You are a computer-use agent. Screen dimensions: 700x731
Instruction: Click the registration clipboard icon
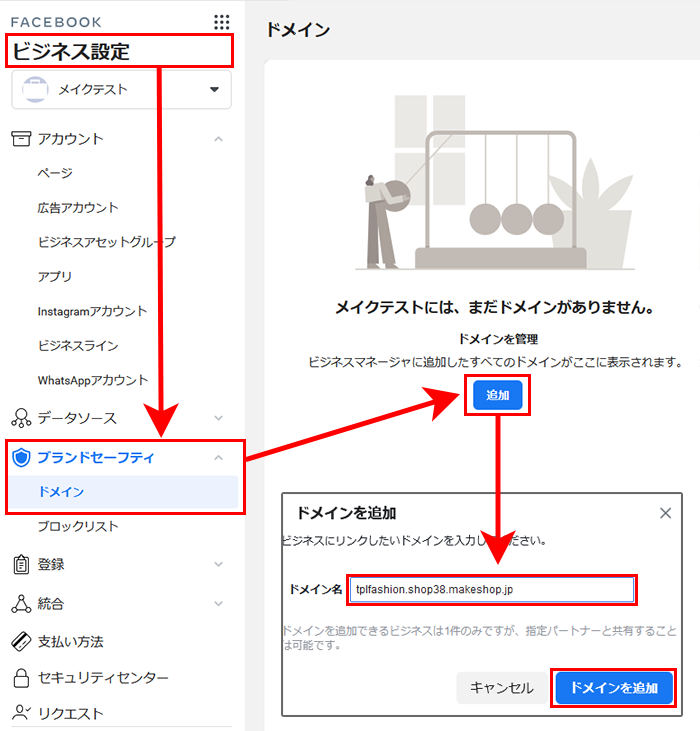[21, 564]
